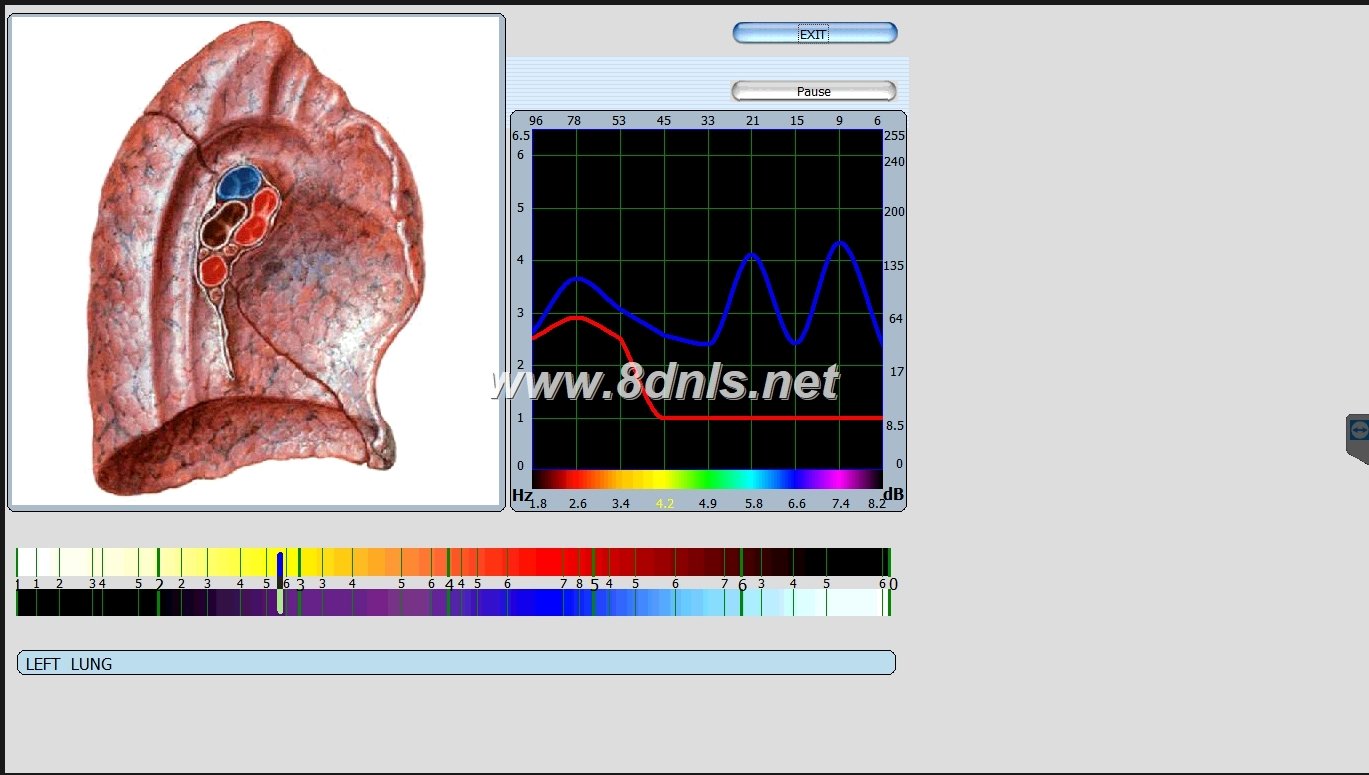Select the 8.2 Hz marker below the graph
1369x775 pixels.
[x=877, y=505]
